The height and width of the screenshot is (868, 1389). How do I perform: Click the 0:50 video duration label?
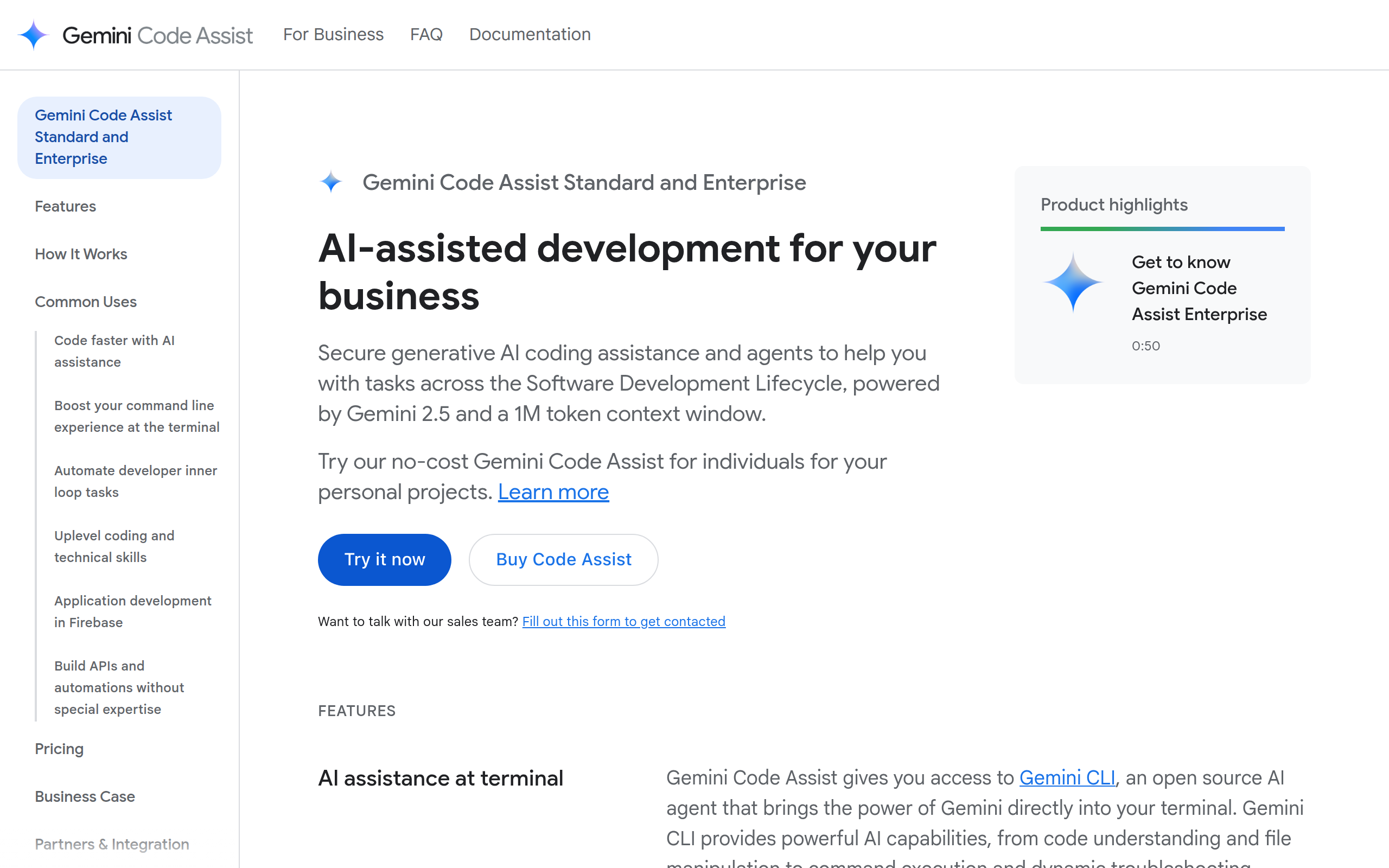1145,346
